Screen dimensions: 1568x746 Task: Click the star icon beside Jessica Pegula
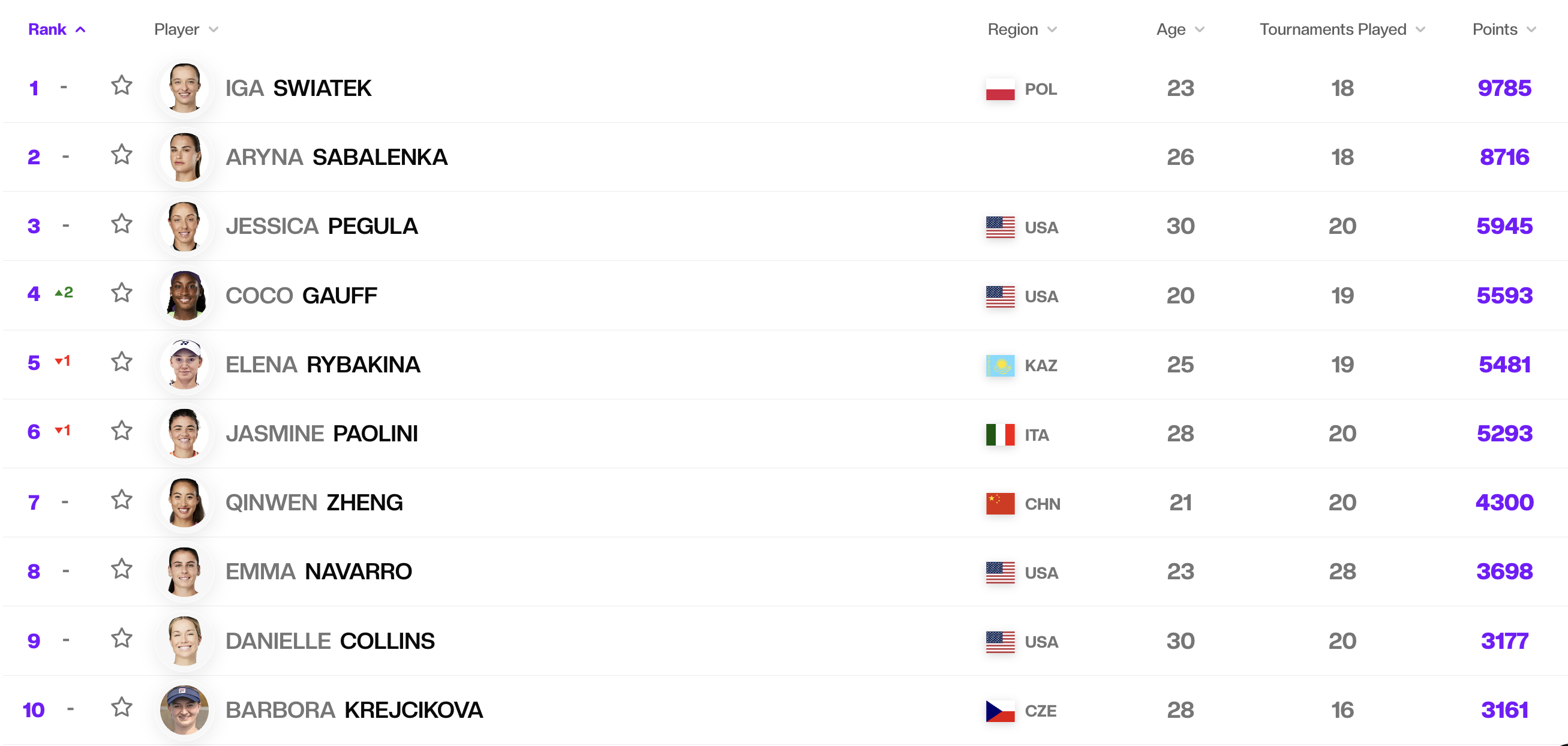pos(122,224)
